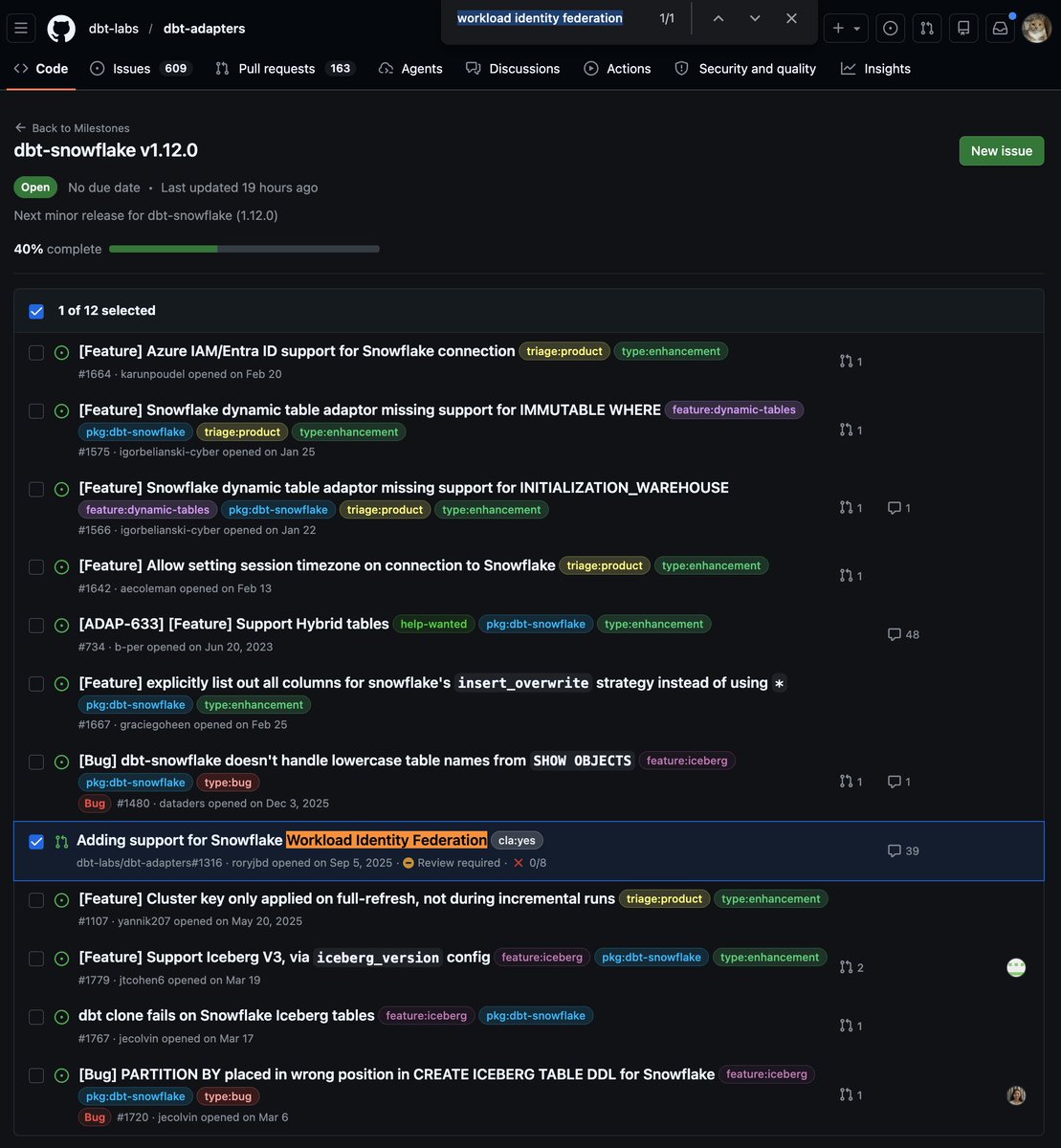
Task: Open your pull requests icon in header
Action: (927, 28)
